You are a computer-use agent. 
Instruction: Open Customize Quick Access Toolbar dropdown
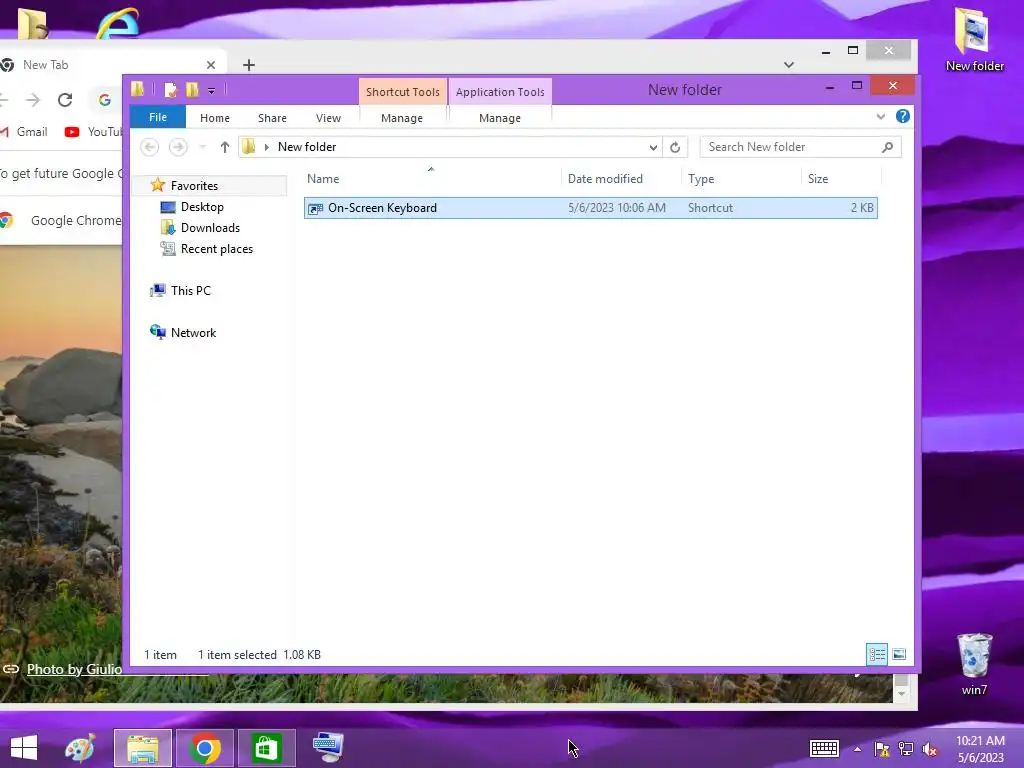(212, 90)
